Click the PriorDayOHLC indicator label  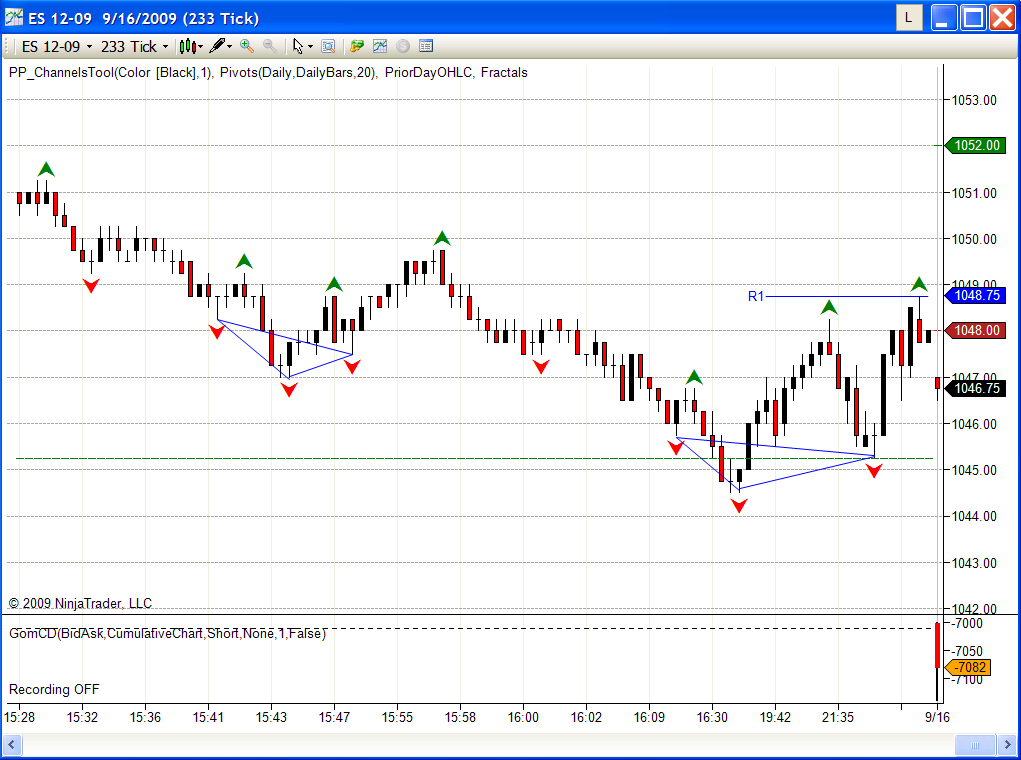point(428,72)
